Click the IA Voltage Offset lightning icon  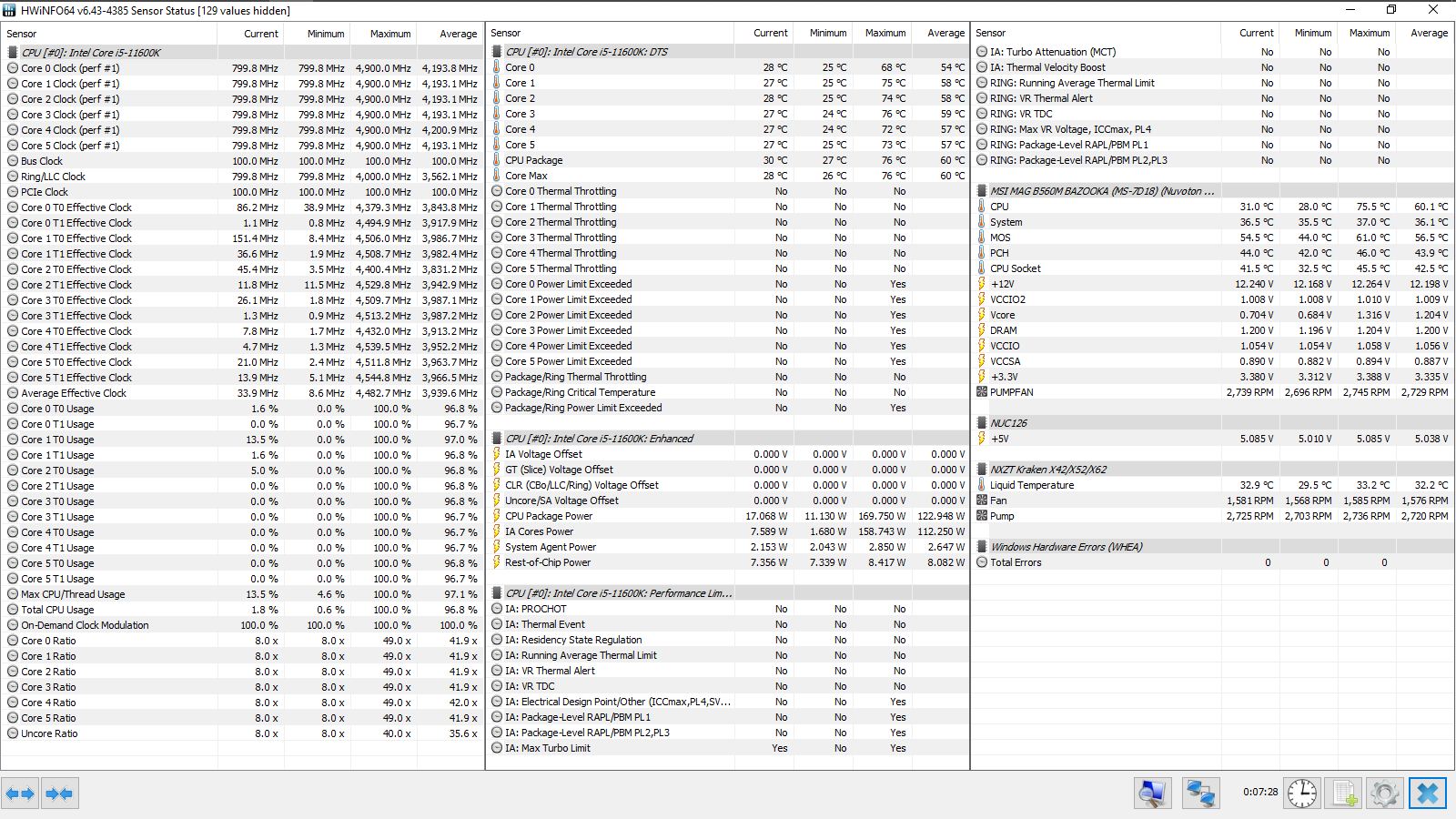(497, 454)
